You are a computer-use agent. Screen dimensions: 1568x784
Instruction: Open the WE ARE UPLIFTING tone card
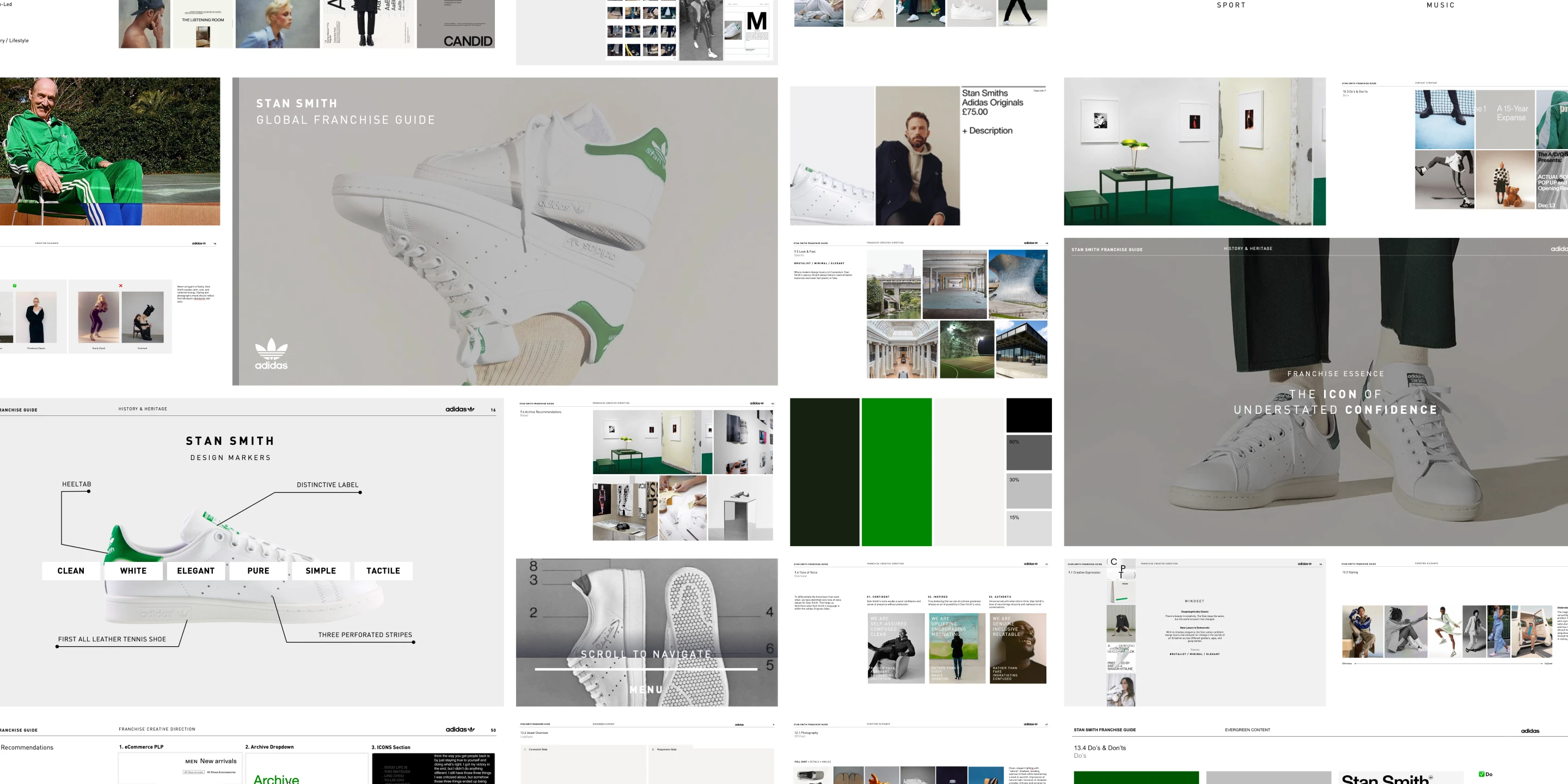point(957,648)
